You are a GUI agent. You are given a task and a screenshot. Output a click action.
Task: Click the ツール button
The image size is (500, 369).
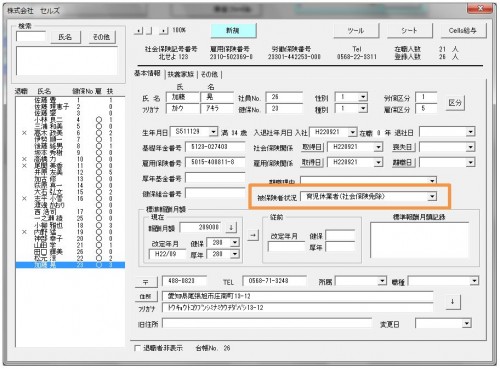click(356, 31)
